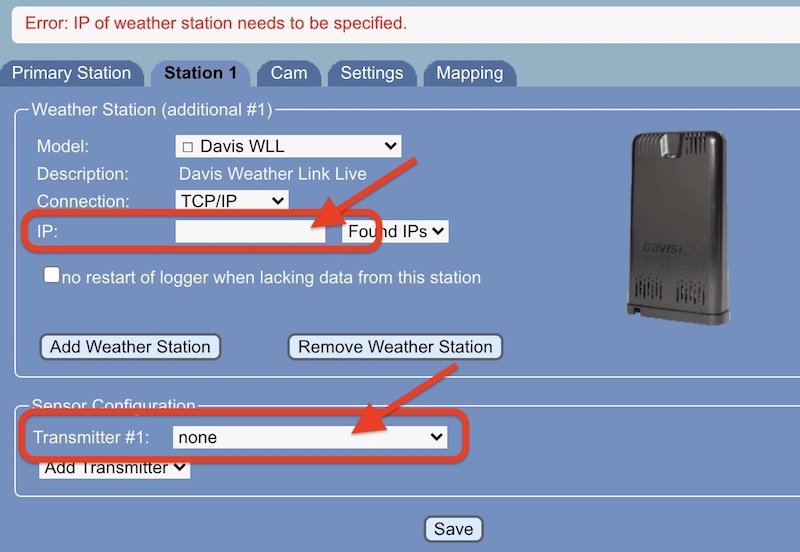Go to the Settings tab

(x=371, y=73)
